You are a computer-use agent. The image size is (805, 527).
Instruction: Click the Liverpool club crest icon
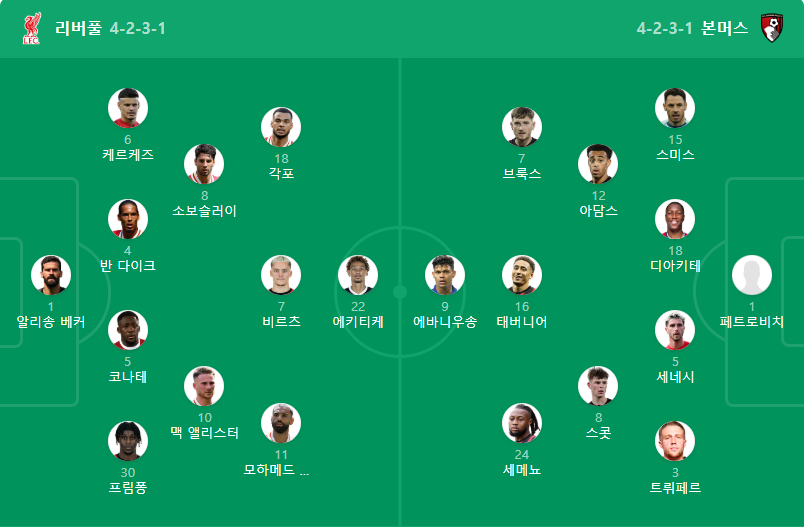(31, 28)
